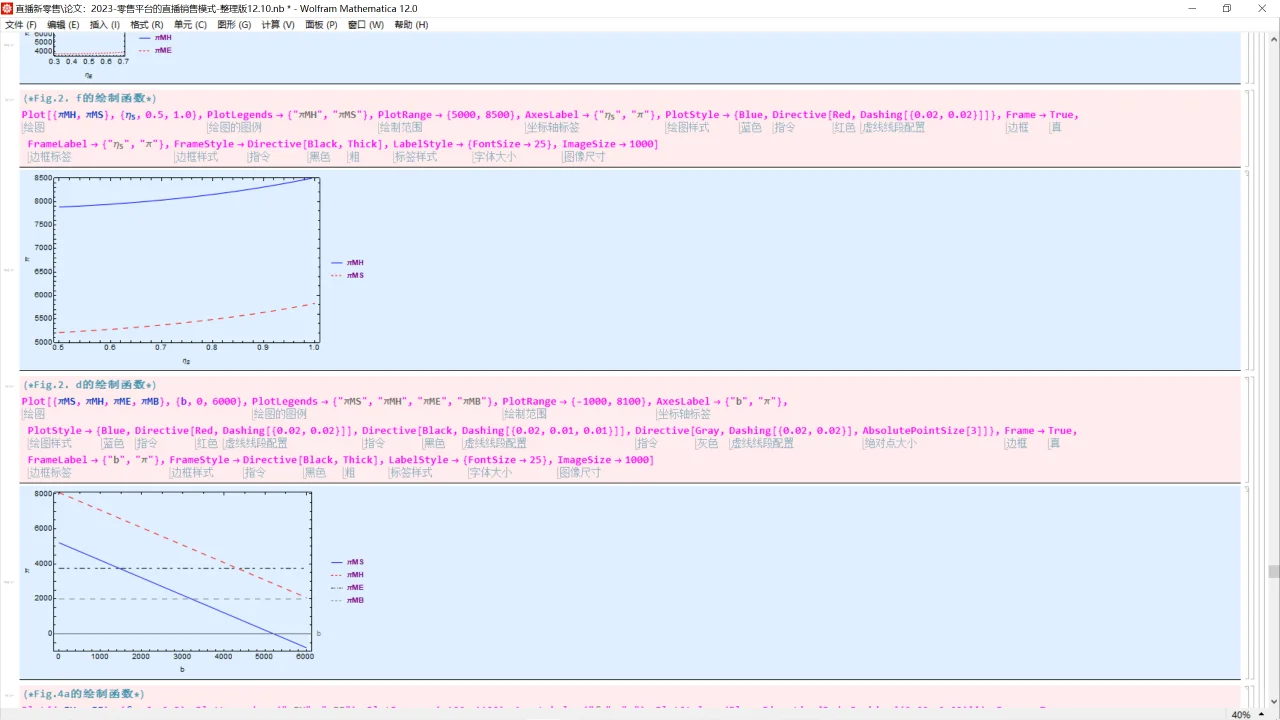1280x720 pixels.
Task: Click the comment (*Fig.4a的绘制函数*)
Action: point(83,694)
